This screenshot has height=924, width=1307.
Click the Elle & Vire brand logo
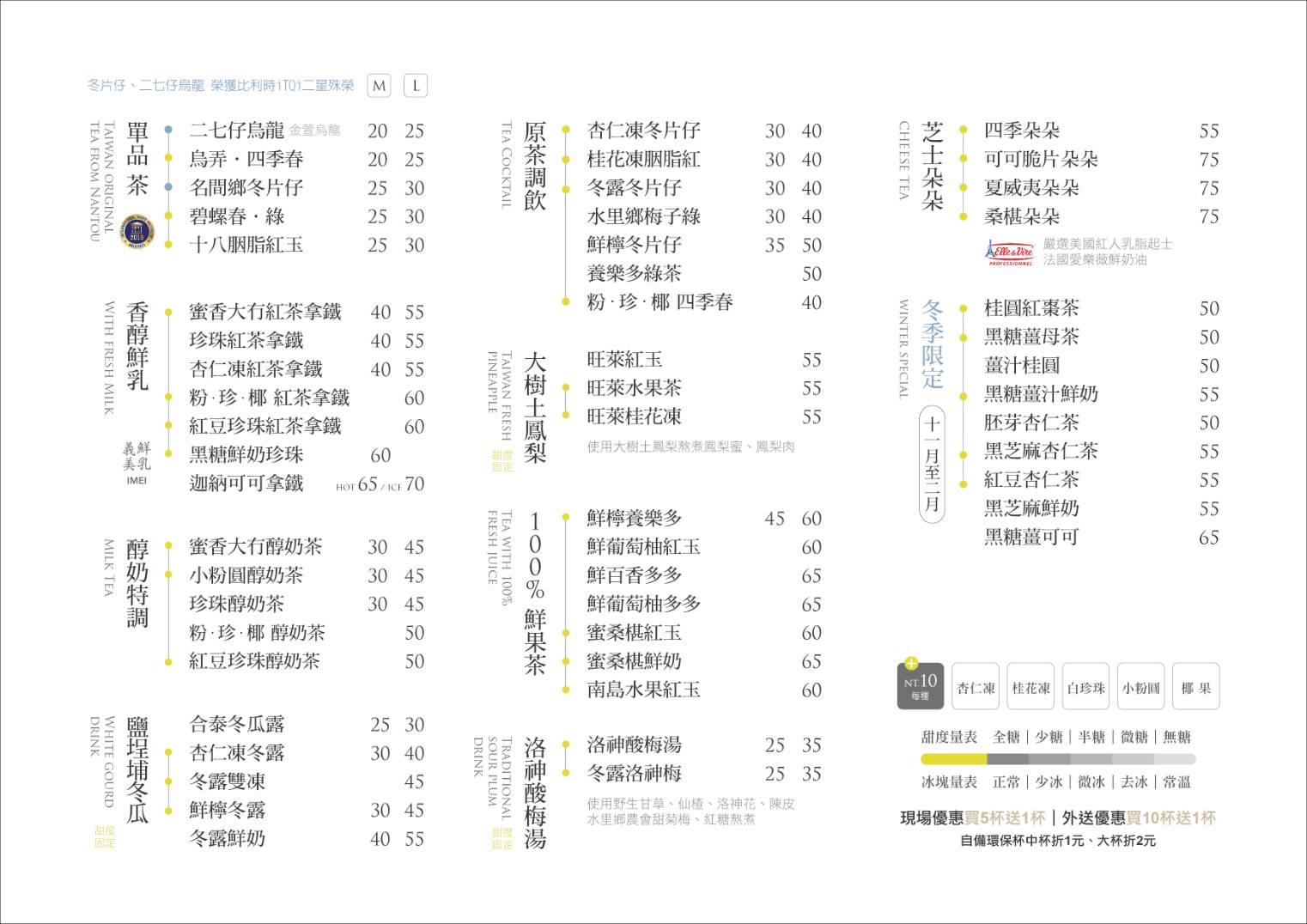1009,252
